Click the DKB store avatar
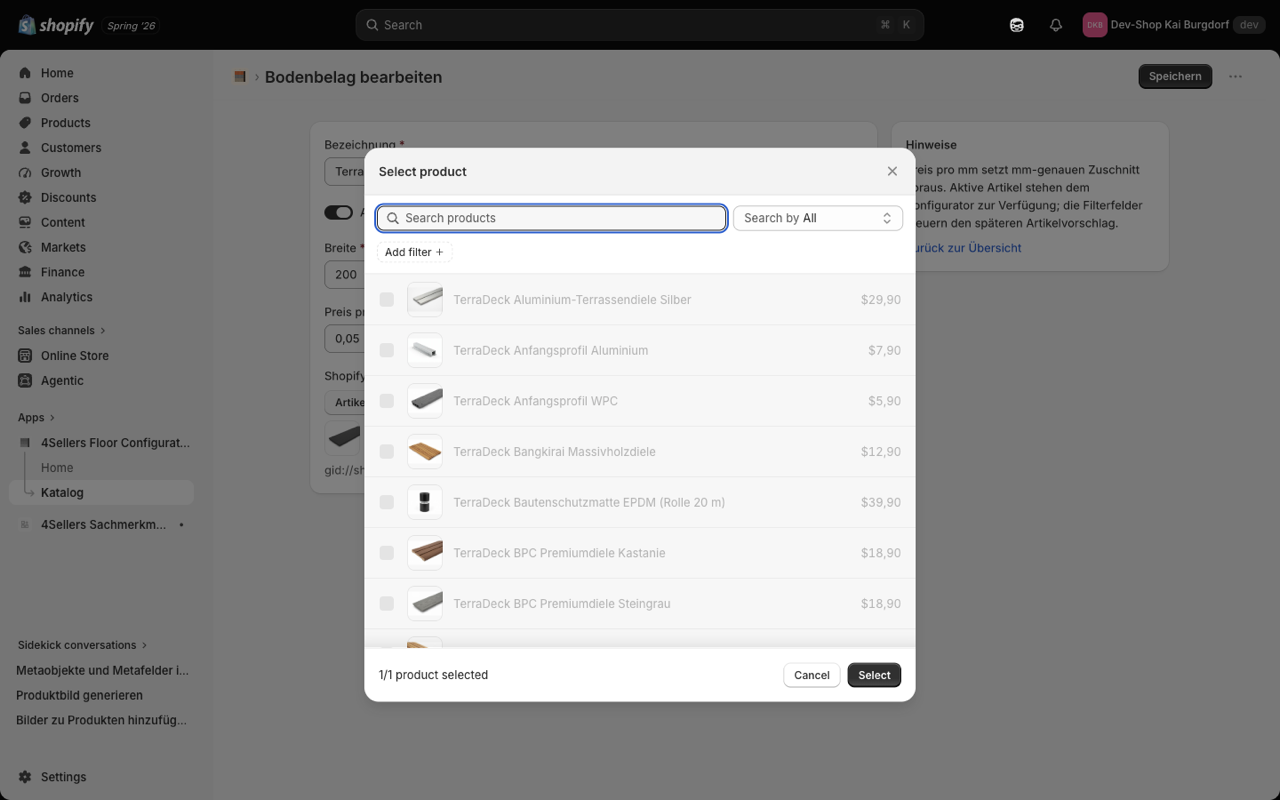 pyautogui.click(x=1095, y=25)
